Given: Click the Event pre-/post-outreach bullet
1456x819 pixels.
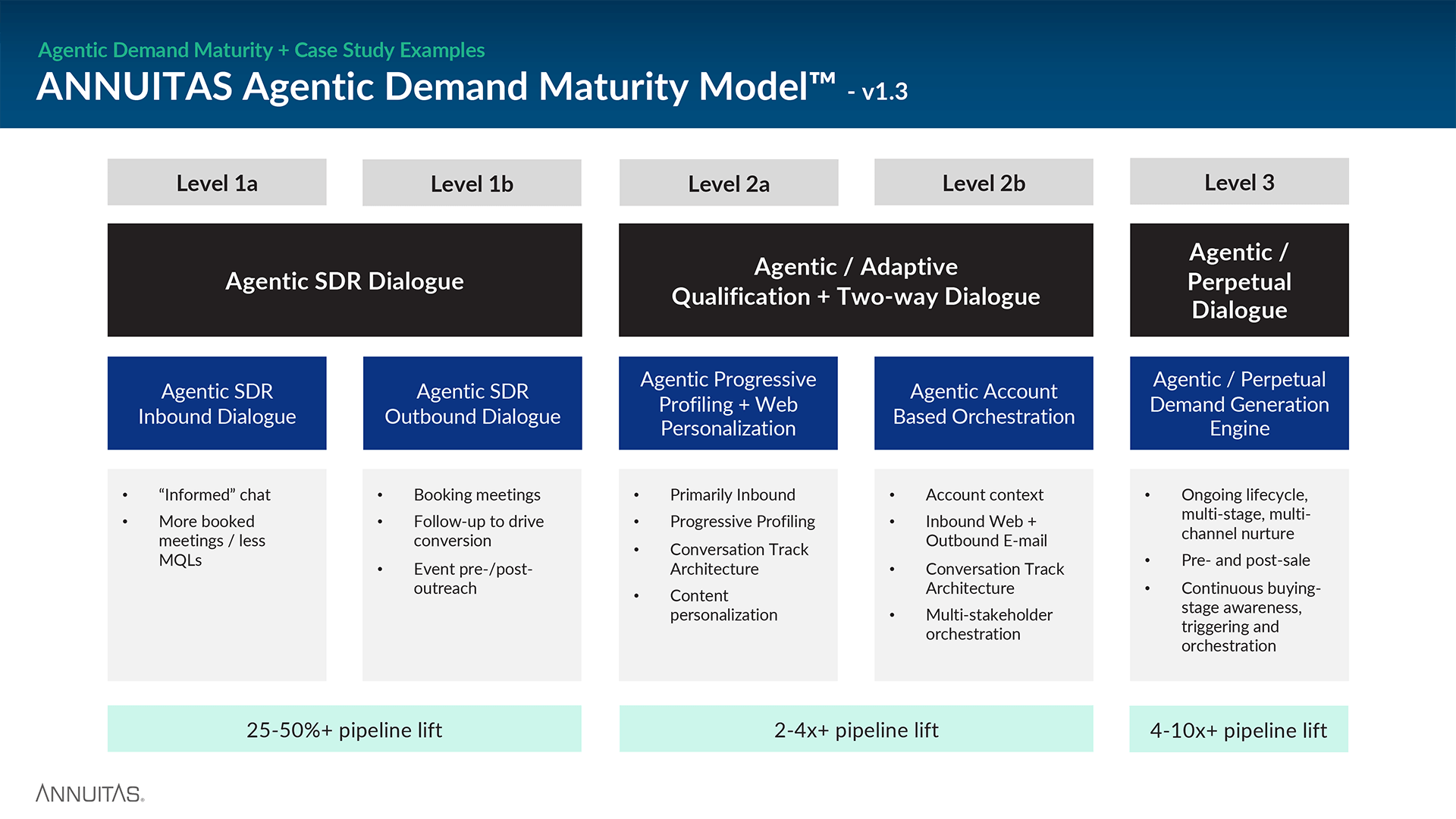Looking at the screenshot, I should (473, 579).
